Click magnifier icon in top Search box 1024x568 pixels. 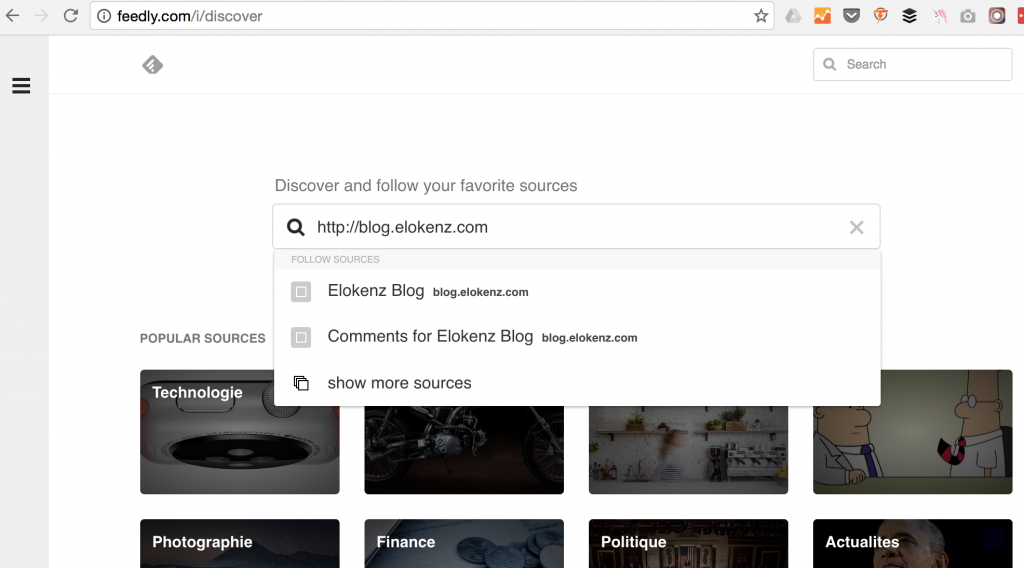click(829, 64)
